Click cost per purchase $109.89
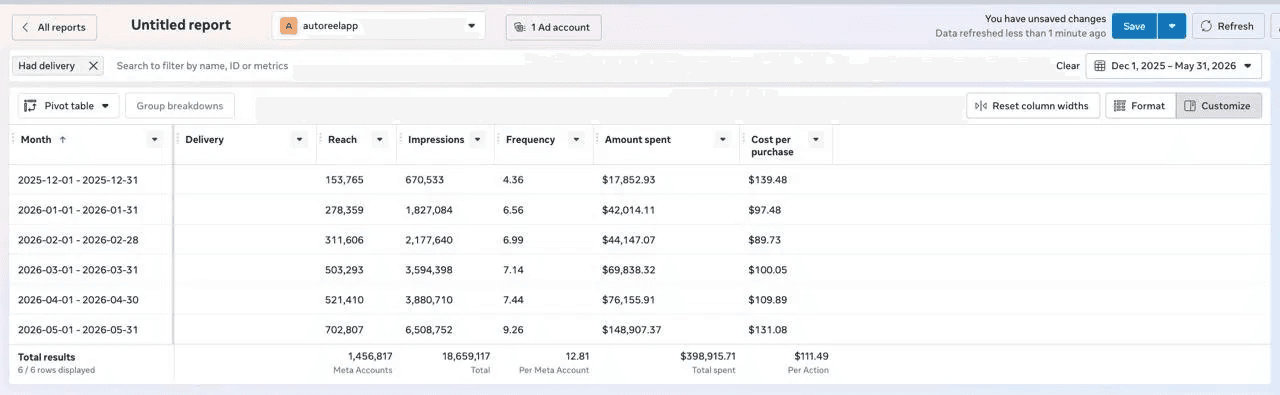The width and height of the screenshot is (1280, 395). pyautogui.click(x=768, y=300)
